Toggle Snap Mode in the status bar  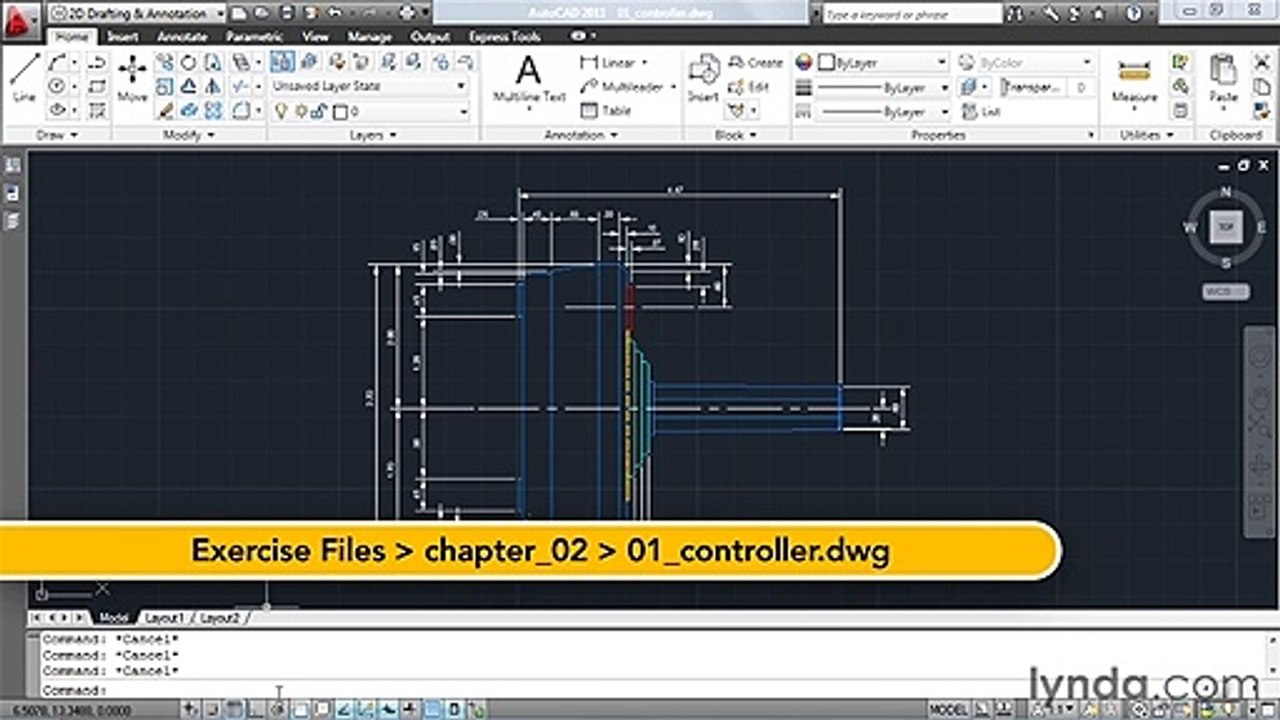212,709
